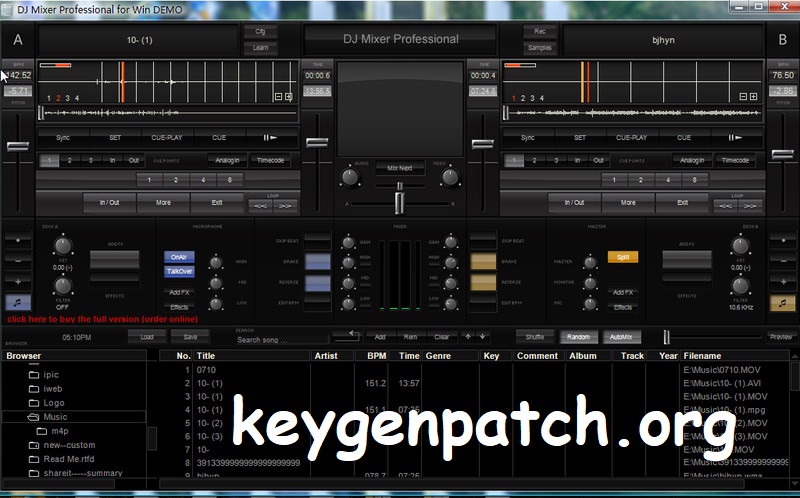Viewport: 800px width, 498px height.
Task: Click the Learn button
Action: pyautogui.click(x=260, y=47)
